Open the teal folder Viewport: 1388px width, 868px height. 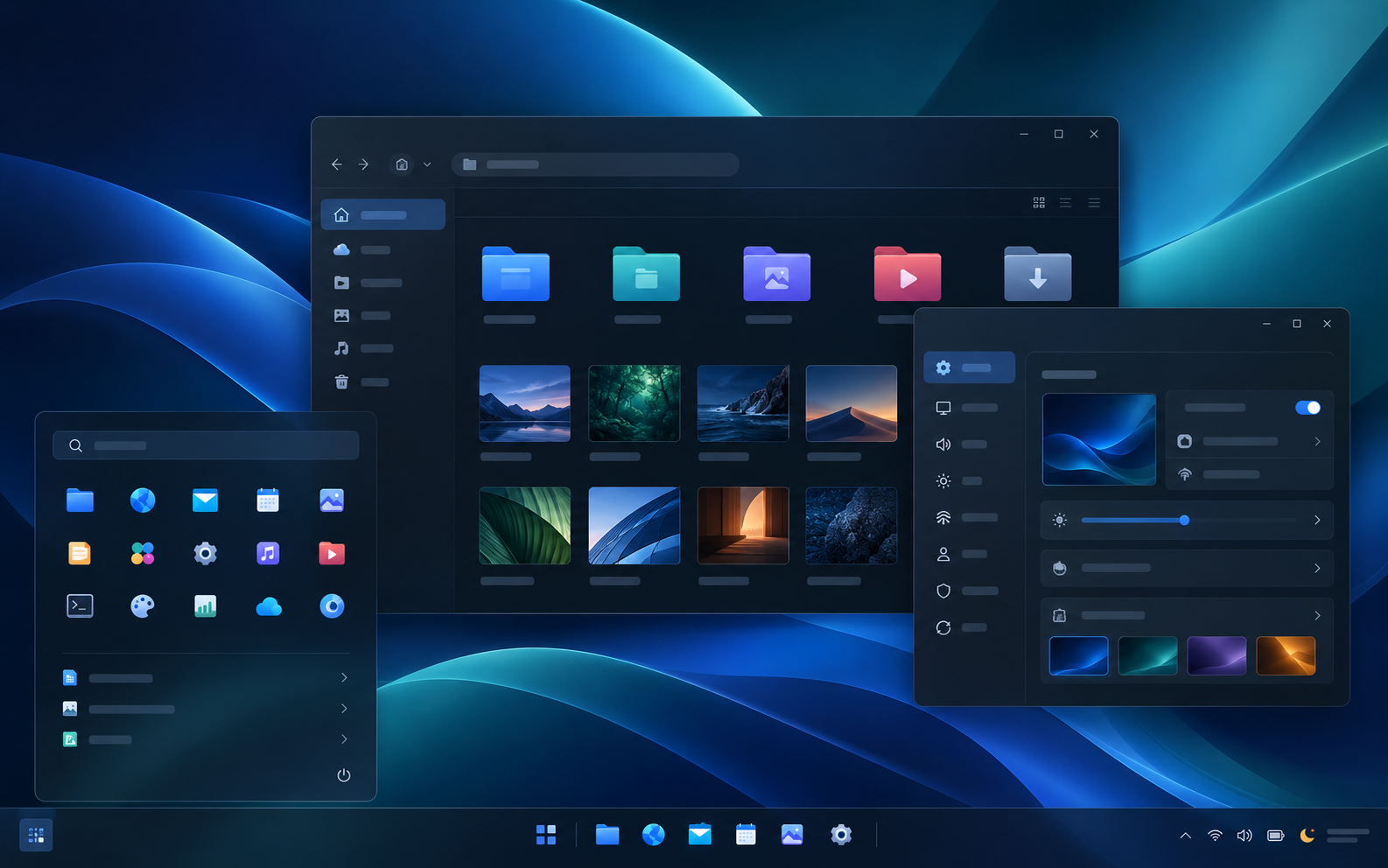pos(646,274)
